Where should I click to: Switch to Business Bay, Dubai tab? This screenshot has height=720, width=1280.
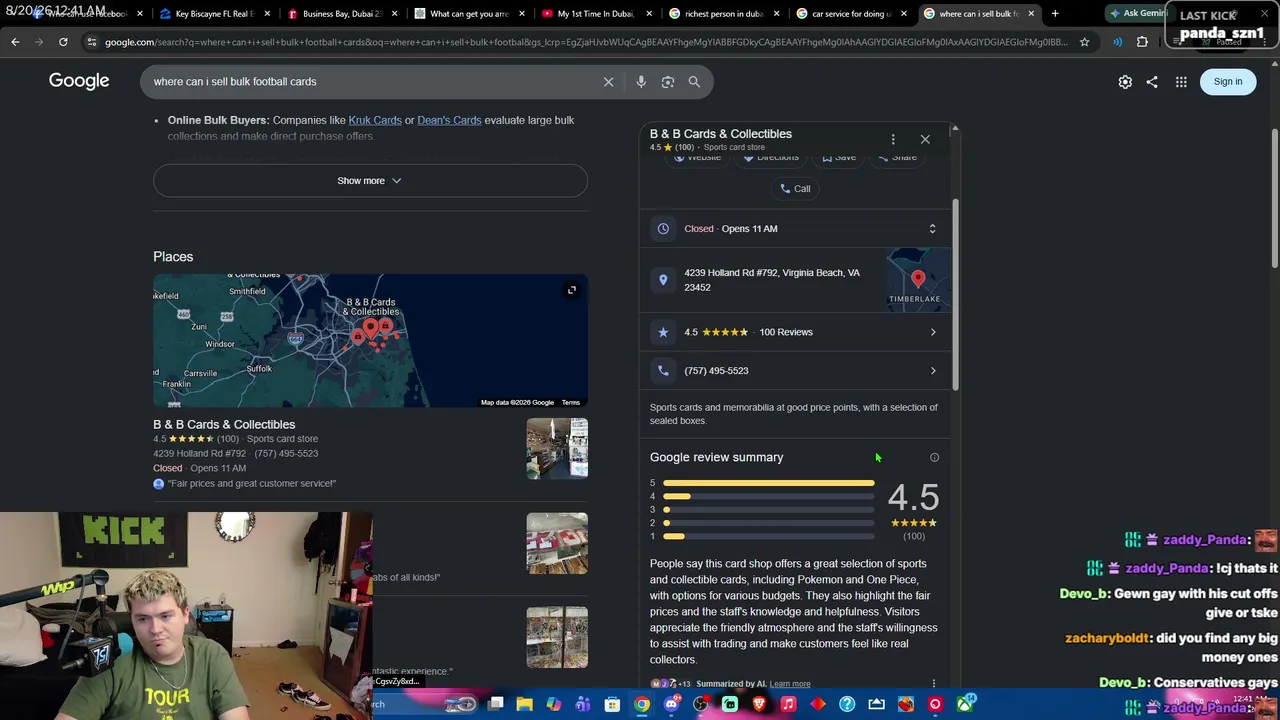(342, 14)
